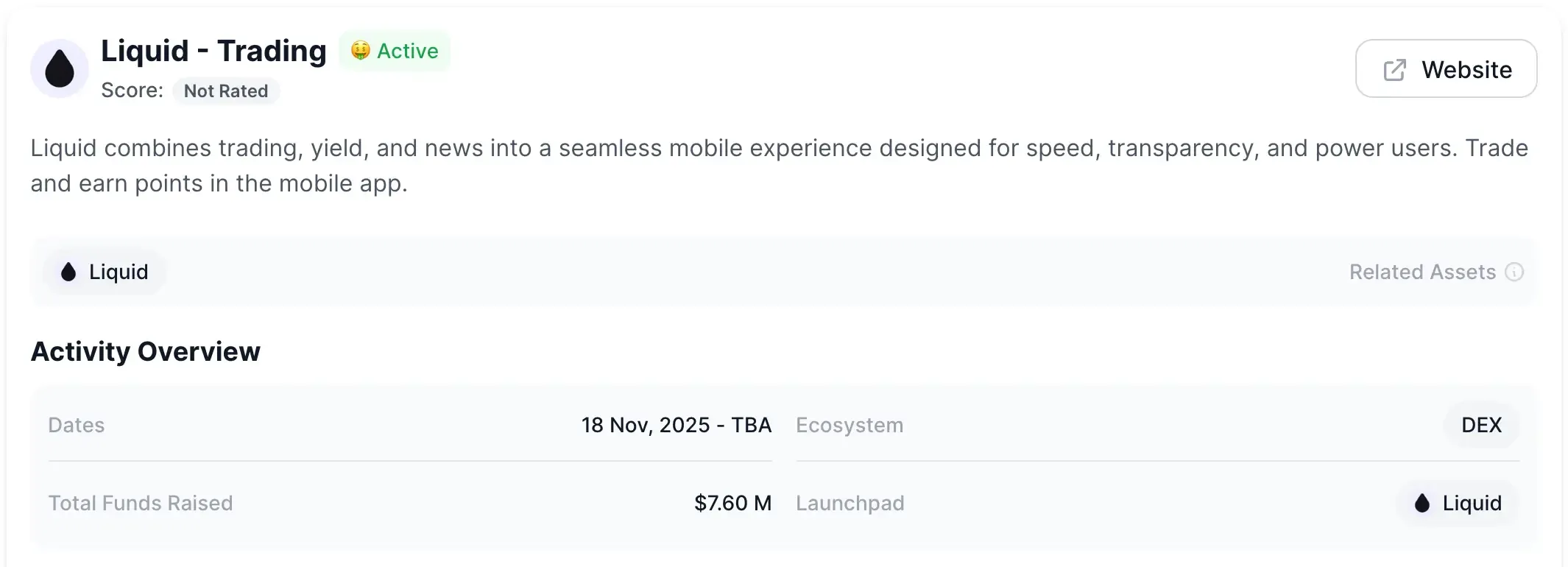Click the droplet icon in the Launchpad Liquid chip
This screenshot has height=567, width=1568.
click(x=1422, y=503)
